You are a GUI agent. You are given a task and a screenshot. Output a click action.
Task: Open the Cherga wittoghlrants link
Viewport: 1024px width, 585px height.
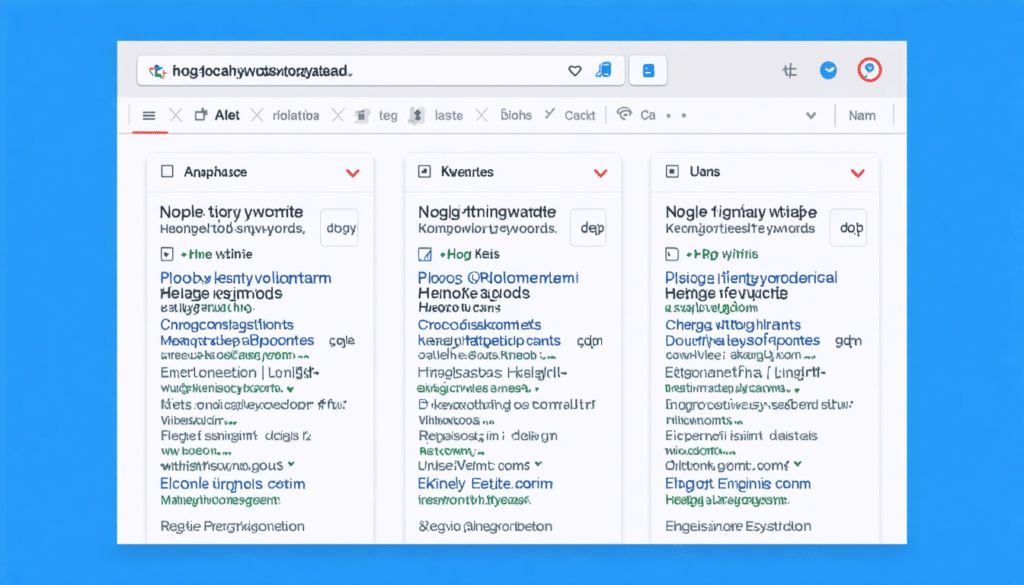click(733, 324)
